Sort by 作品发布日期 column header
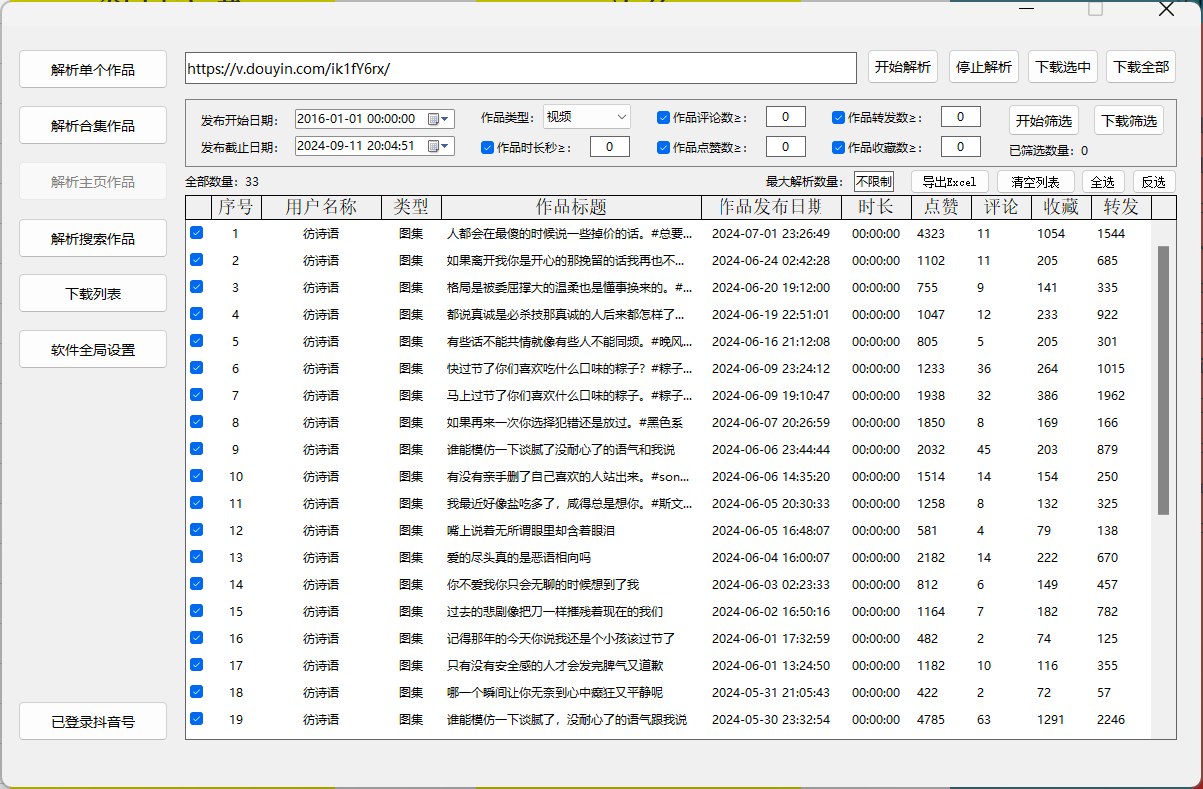This screenshot has width=1203, height=789. 771,207
